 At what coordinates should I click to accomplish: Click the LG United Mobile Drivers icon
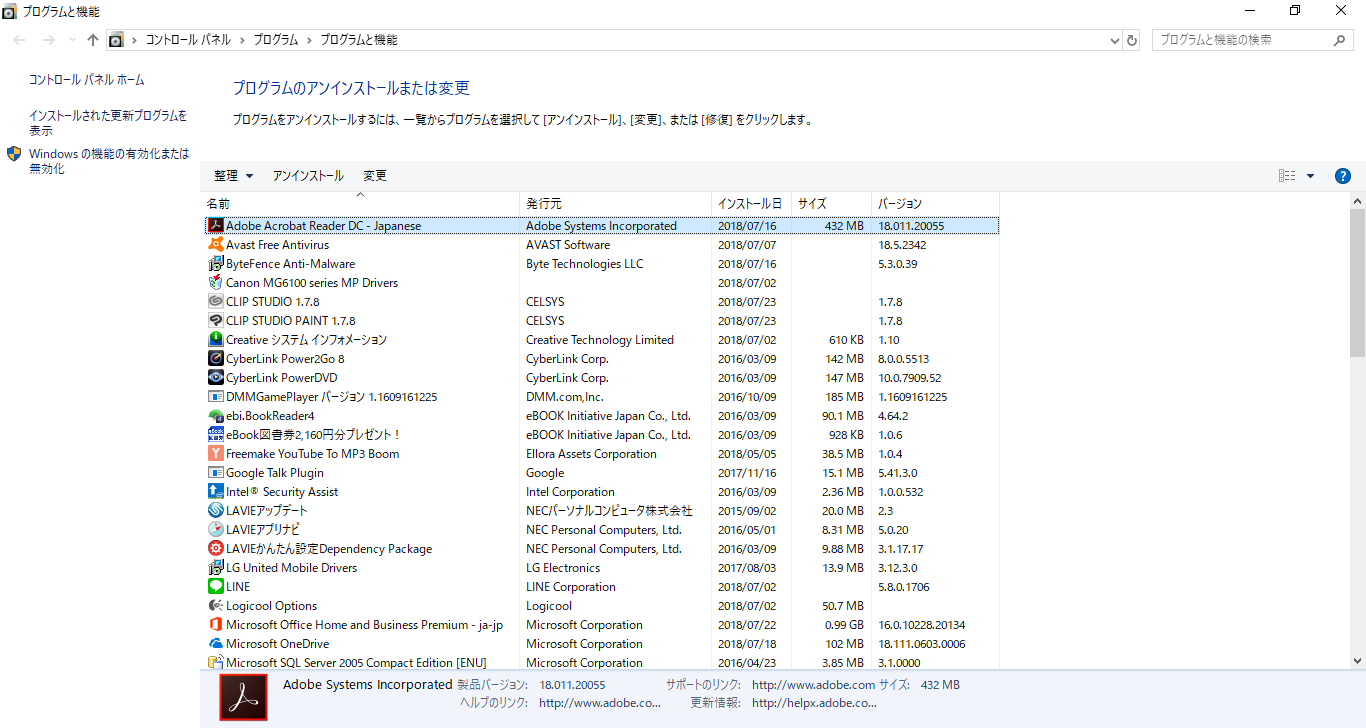click(x=215, y=568)
